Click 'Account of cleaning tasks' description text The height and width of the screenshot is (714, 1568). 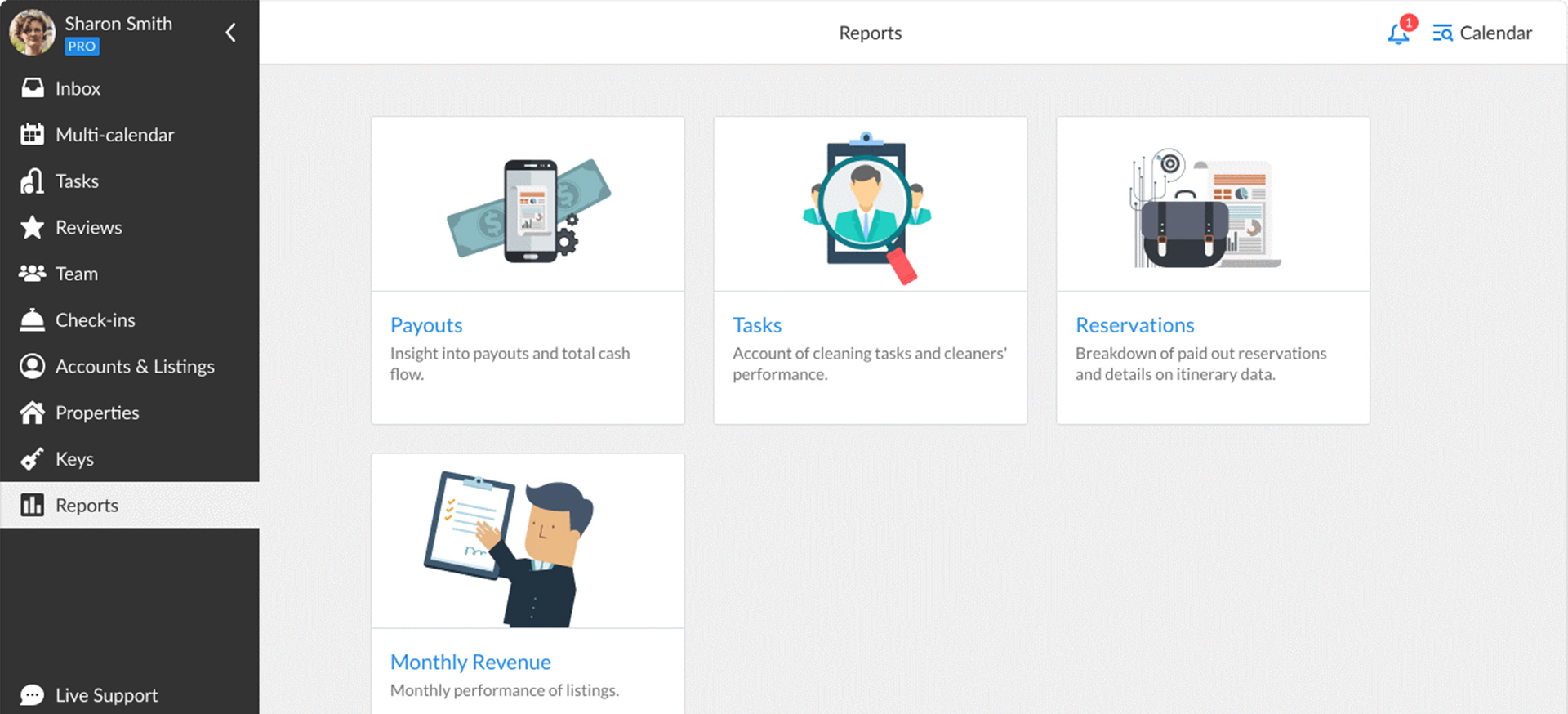tap(870, 364)
